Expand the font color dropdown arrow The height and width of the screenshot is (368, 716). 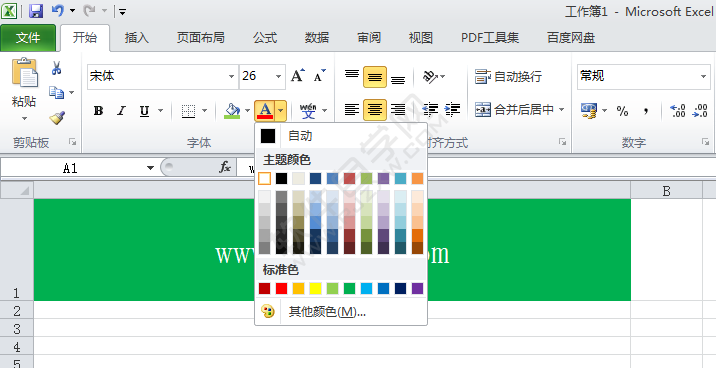click(281, 110)
